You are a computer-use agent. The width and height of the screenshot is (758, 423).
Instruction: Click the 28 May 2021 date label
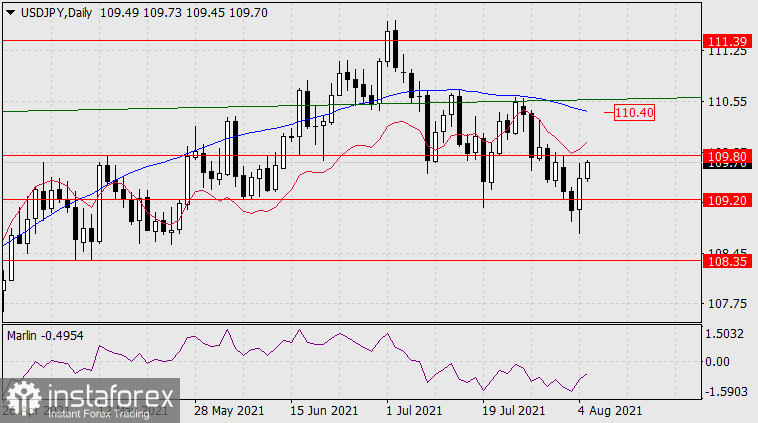click(x=230, y=411)
